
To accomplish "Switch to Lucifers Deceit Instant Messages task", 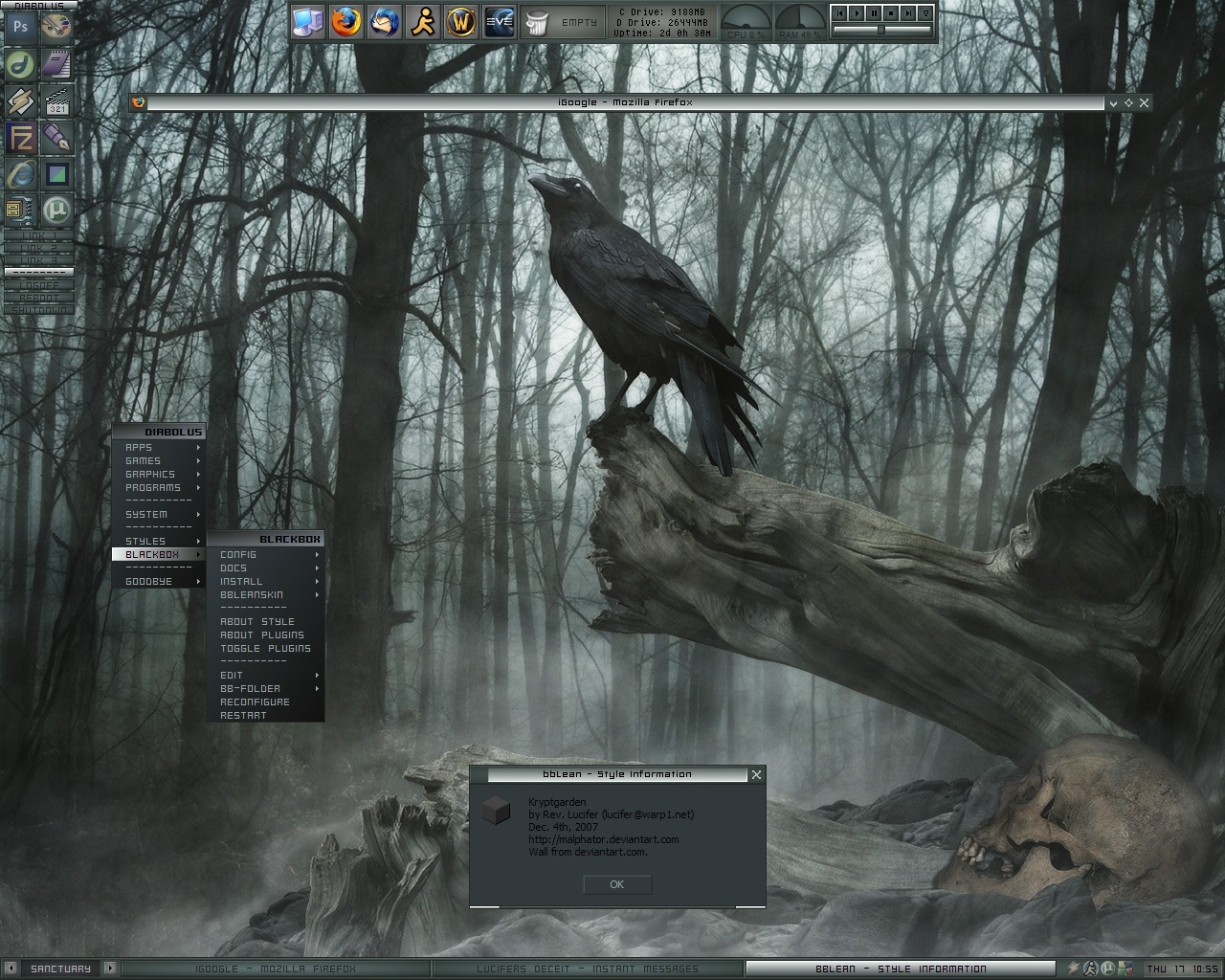I will point(588,969).
